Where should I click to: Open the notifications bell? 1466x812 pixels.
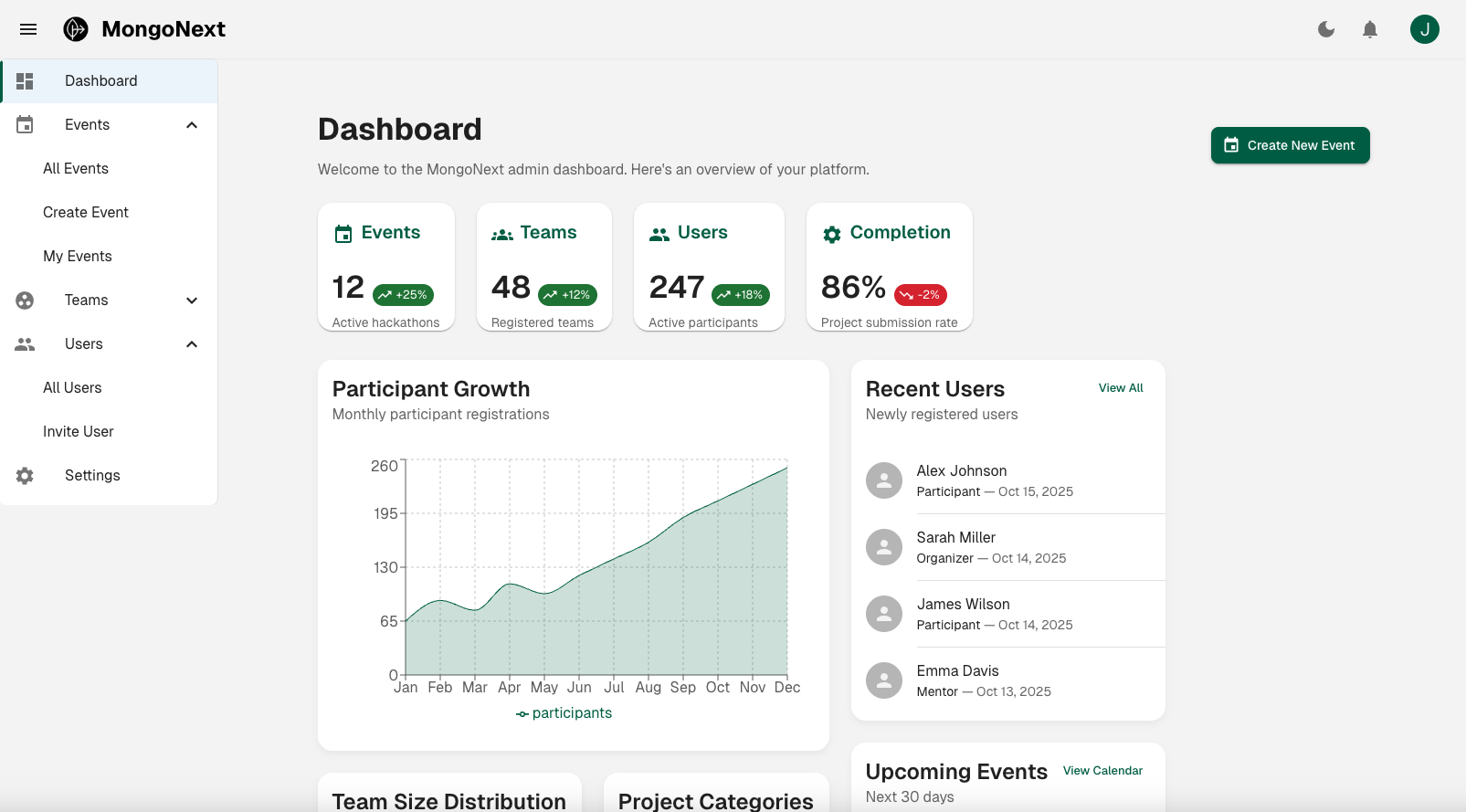coord(1370,29)
